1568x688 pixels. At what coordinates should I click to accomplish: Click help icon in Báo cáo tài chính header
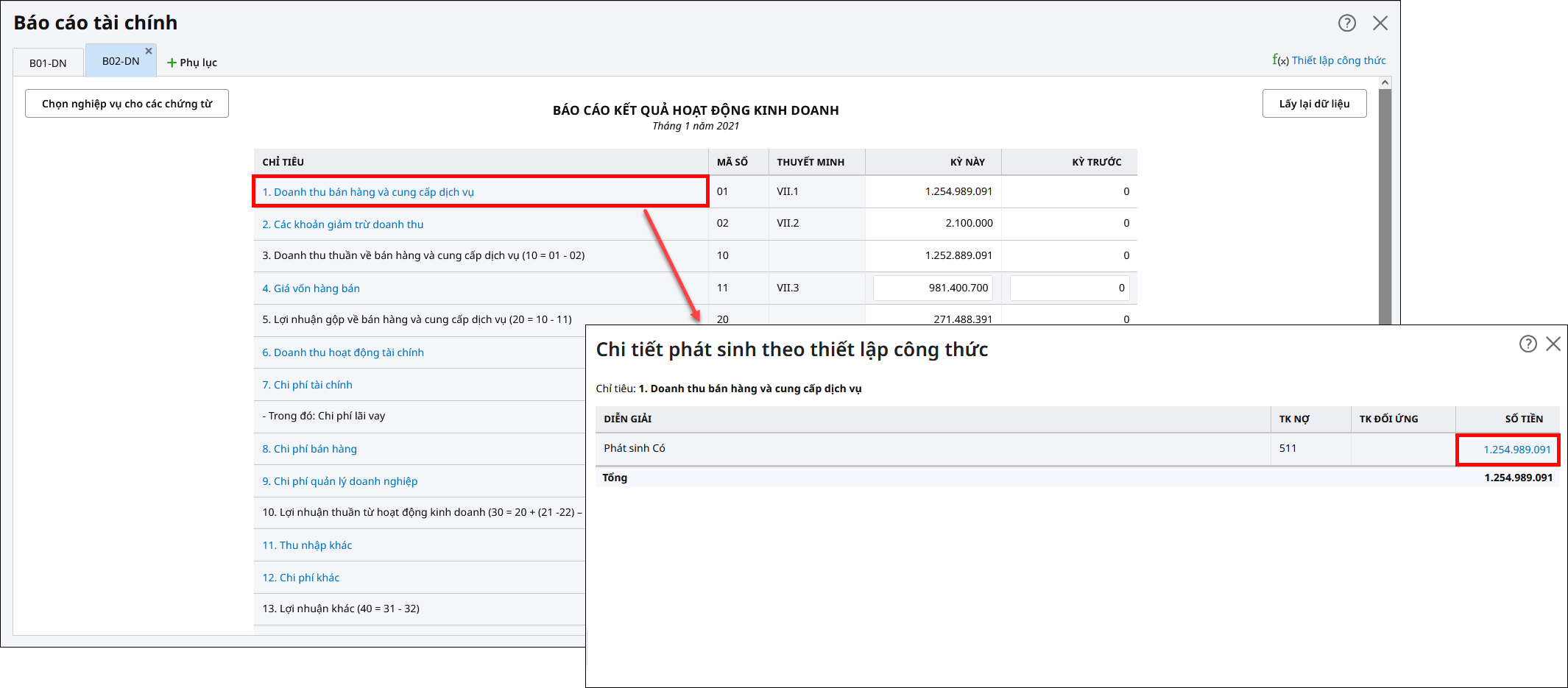click(x=1346, y=24)
